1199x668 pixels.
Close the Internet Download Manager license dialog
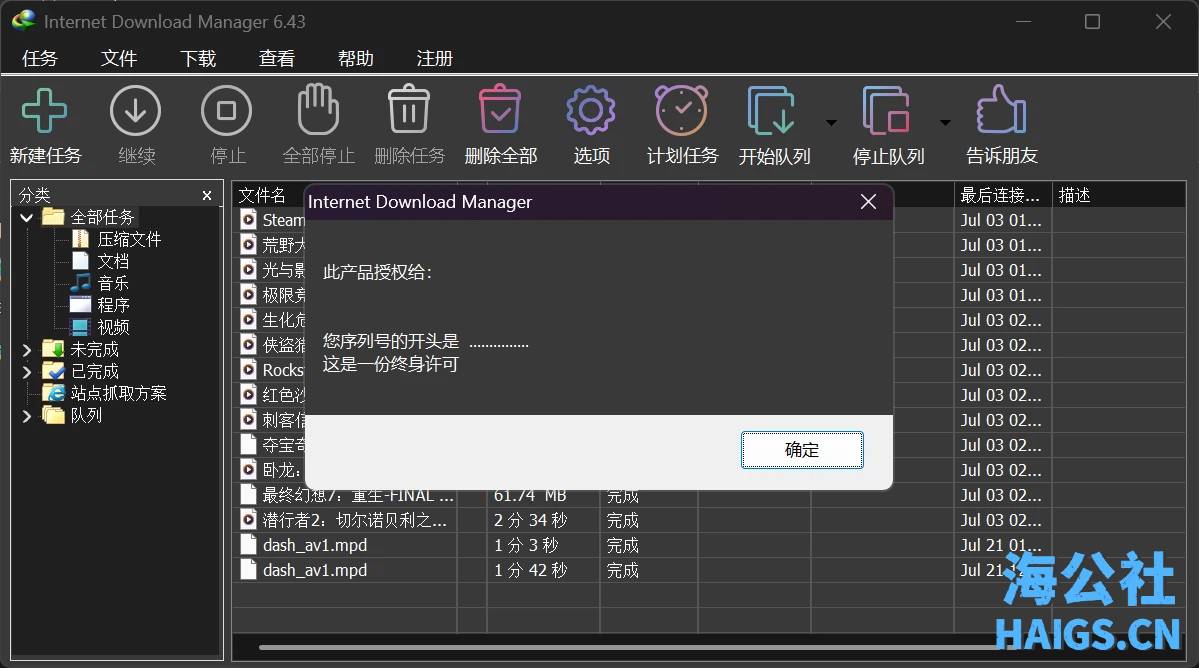(x=868, y=202)
